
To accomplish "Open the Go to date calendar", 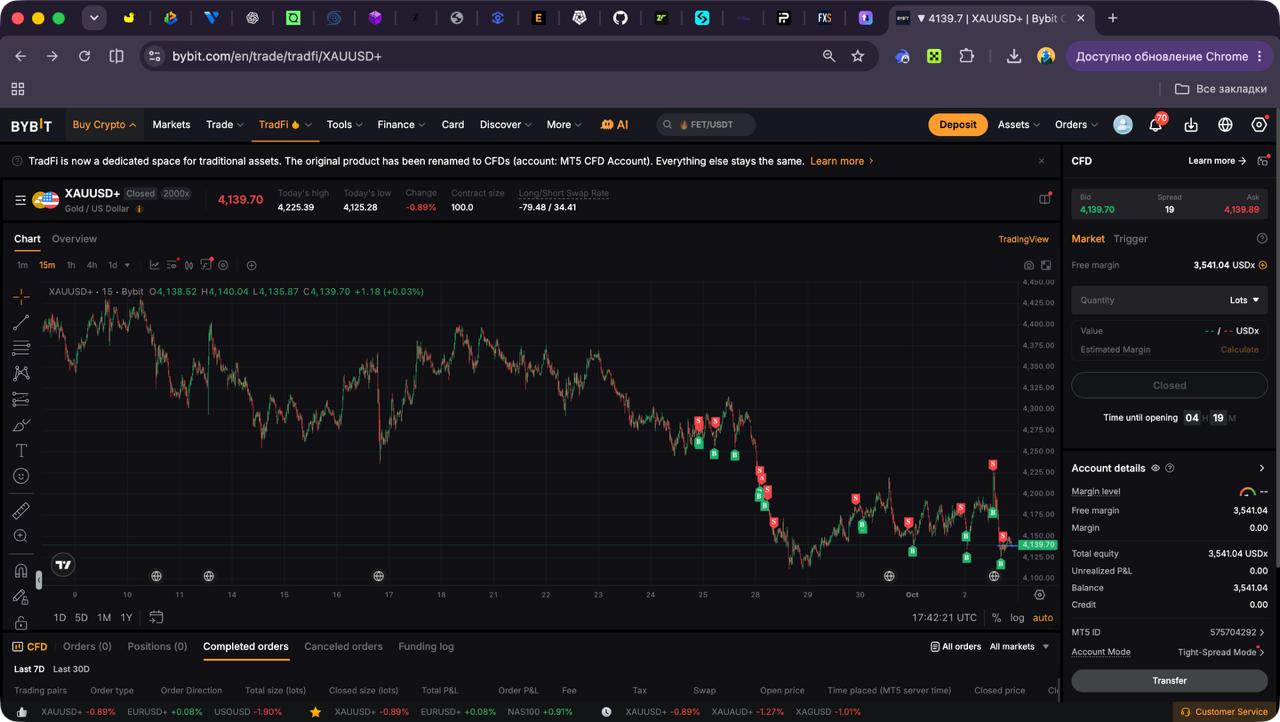I will 156,617.
